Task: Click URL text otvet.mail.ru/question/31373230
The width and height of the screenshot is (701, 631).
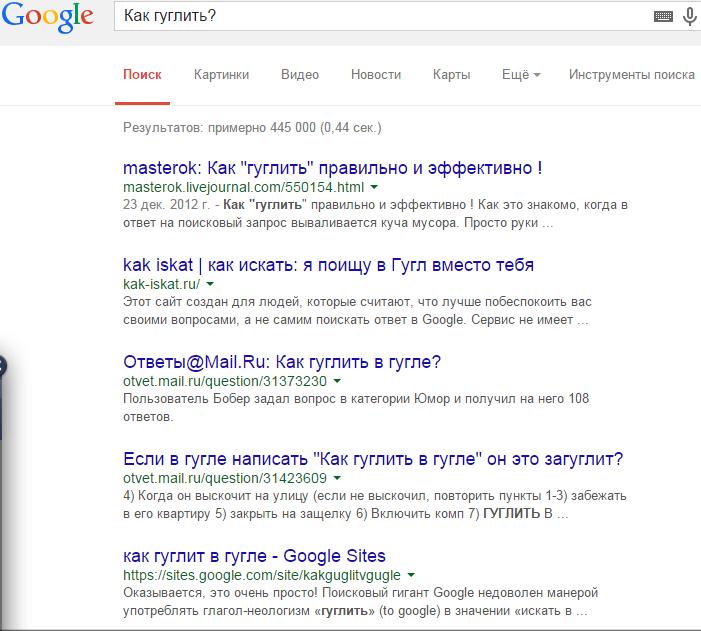Action: click(225, 381)
